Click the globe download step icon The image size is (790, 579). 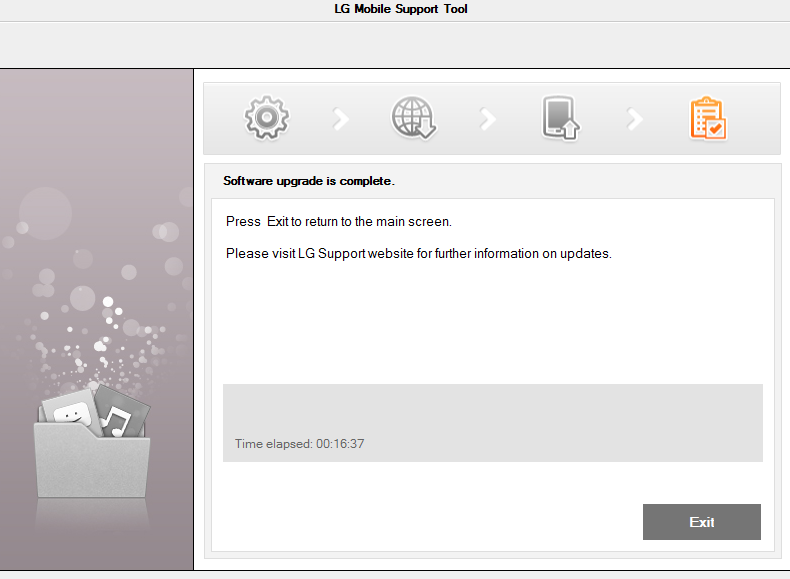[x=413, y=117]
